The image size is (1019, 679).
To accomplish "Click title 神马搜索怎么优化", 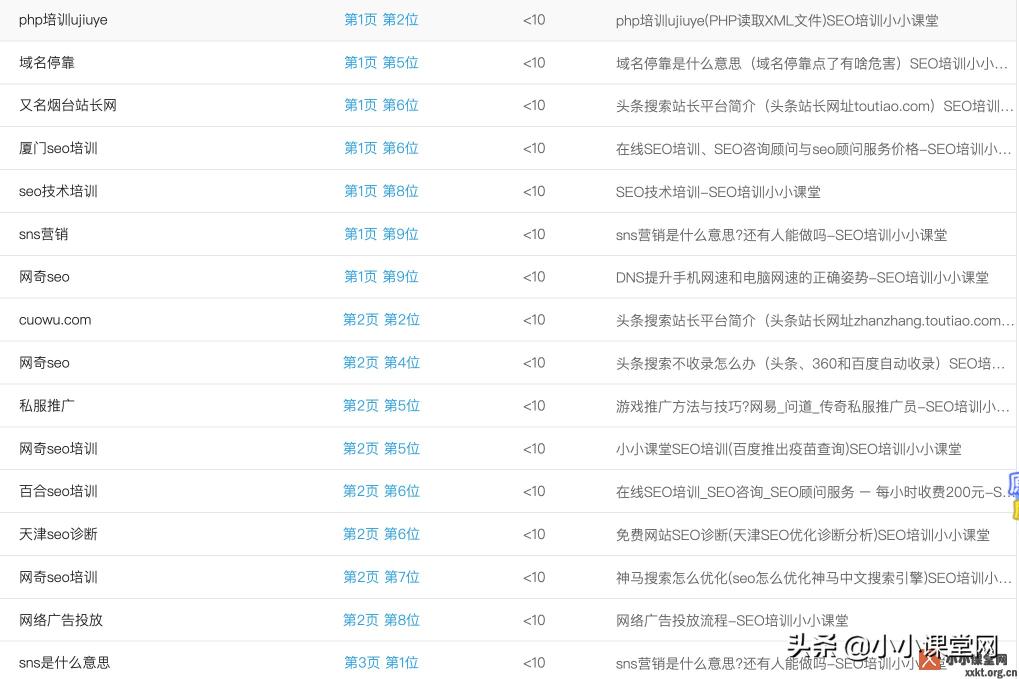I will [814, 578].
